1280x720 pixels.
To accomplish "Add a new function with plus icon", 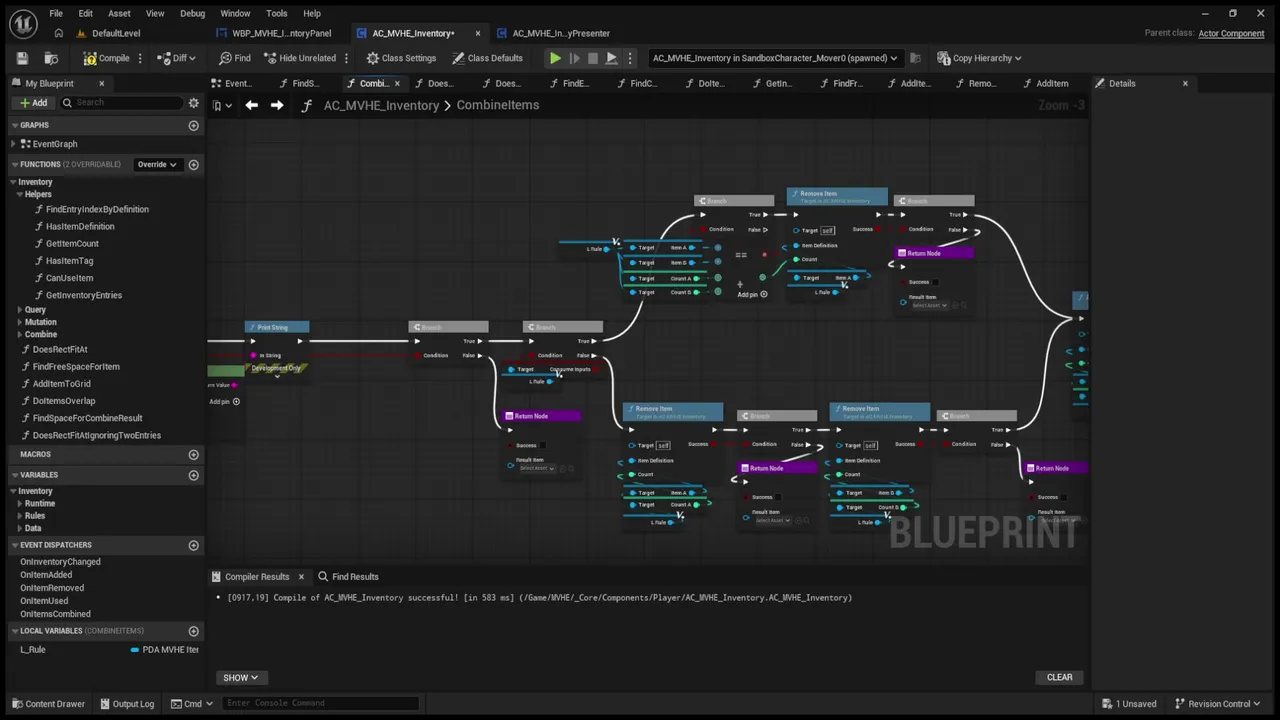I will 194,164.
